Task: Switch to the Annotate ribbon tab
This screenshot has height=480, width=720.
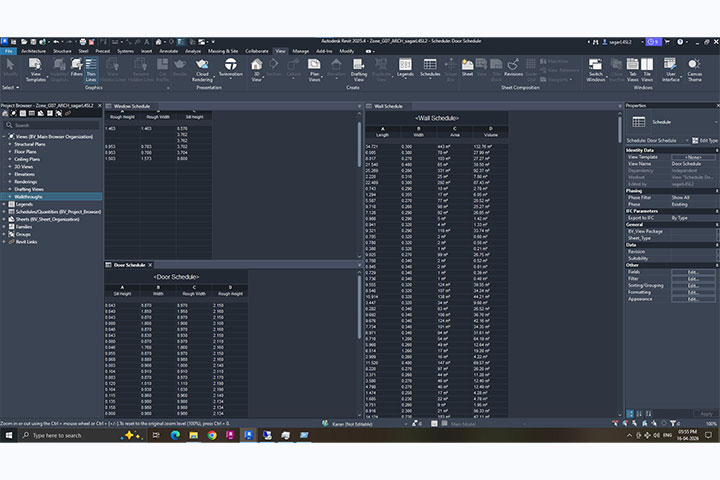Action: (169, 51)
